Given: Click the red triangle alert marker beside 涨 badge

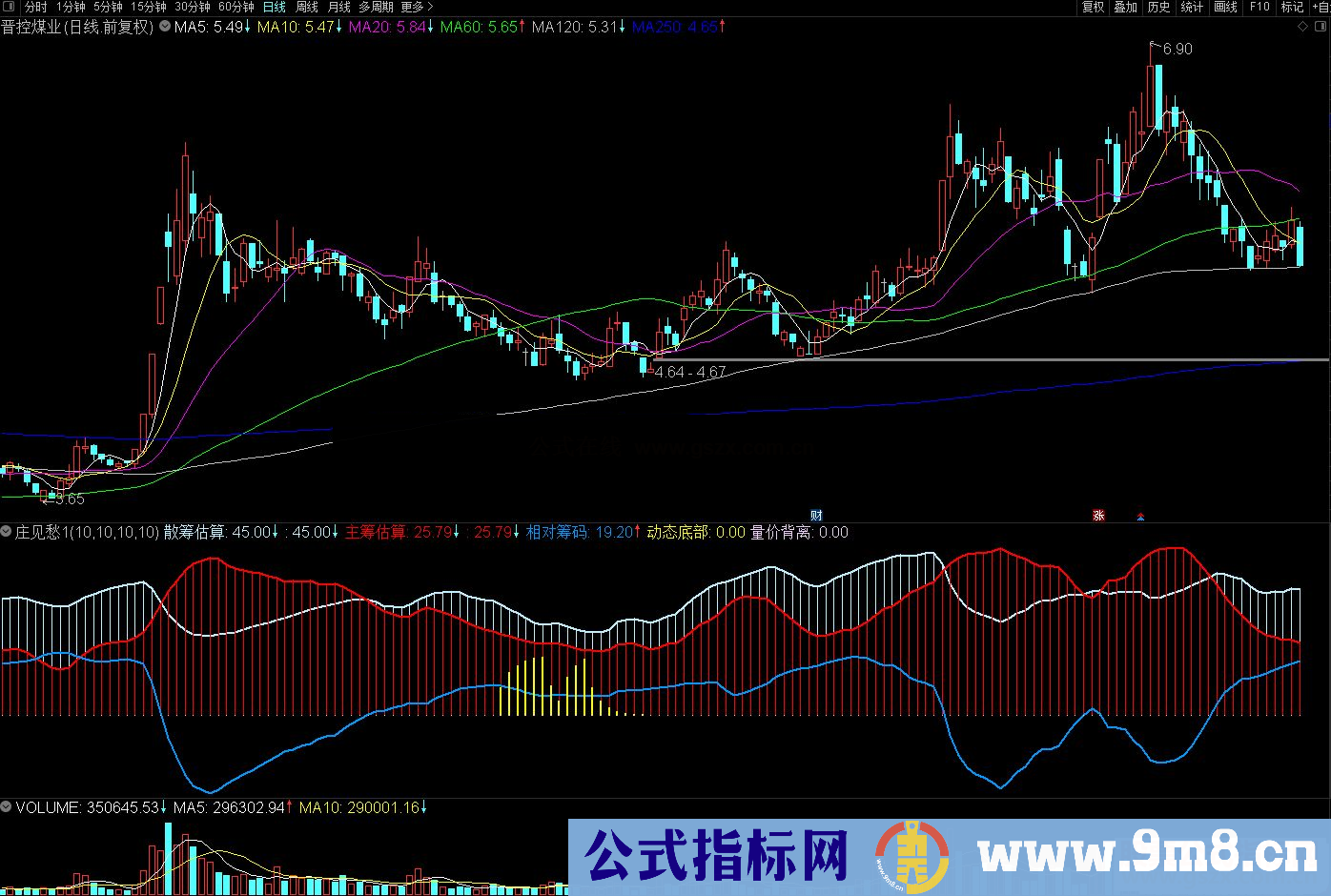Looking at the screenshot, I should 1140,515.
